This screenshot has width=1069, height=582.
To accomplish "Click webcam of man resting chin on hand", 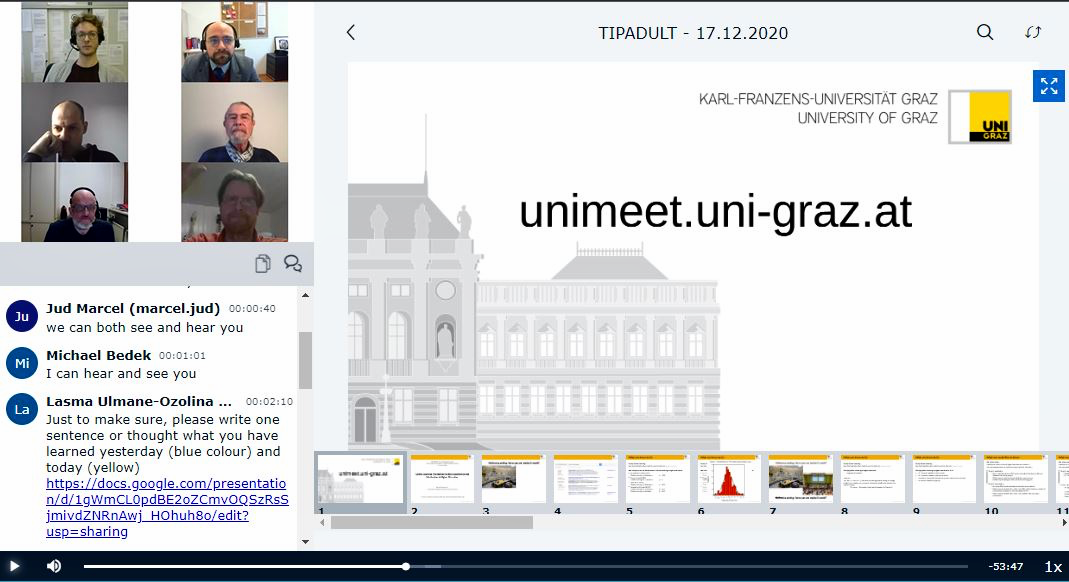I will coord(74,122).
